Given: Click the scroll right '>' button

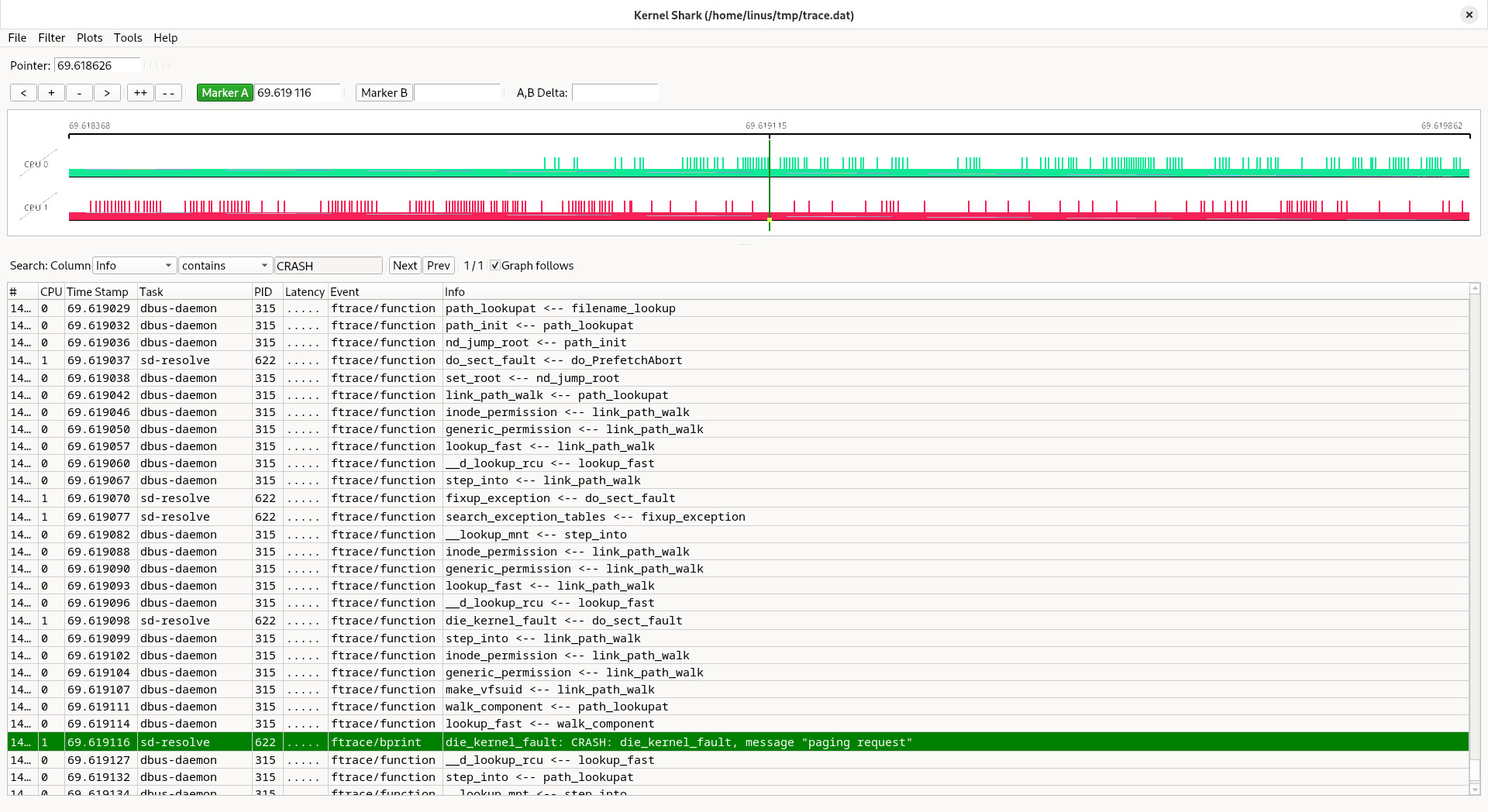Looking at the screenshot, I should pyautogui.click(x=107, y=93).
